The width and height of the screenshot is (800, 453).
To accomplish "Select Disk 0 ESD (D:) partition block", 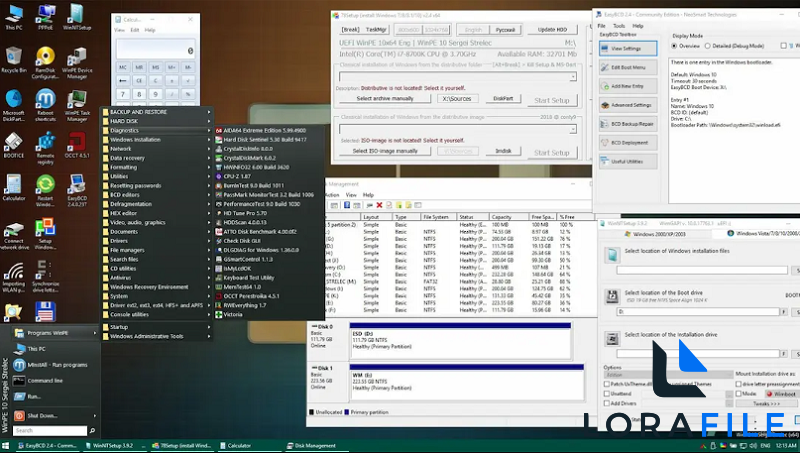I will [460, 340].
